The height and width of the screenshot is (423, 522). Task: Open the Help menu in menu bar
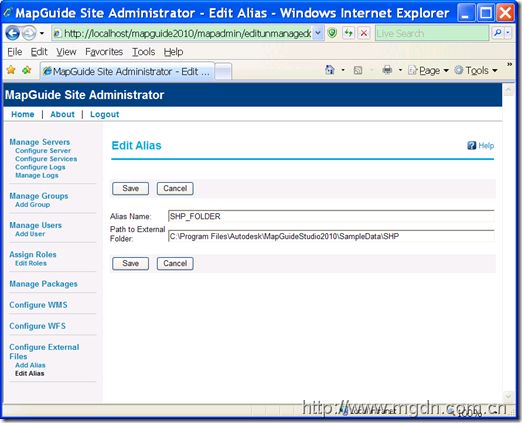(173, 52)
